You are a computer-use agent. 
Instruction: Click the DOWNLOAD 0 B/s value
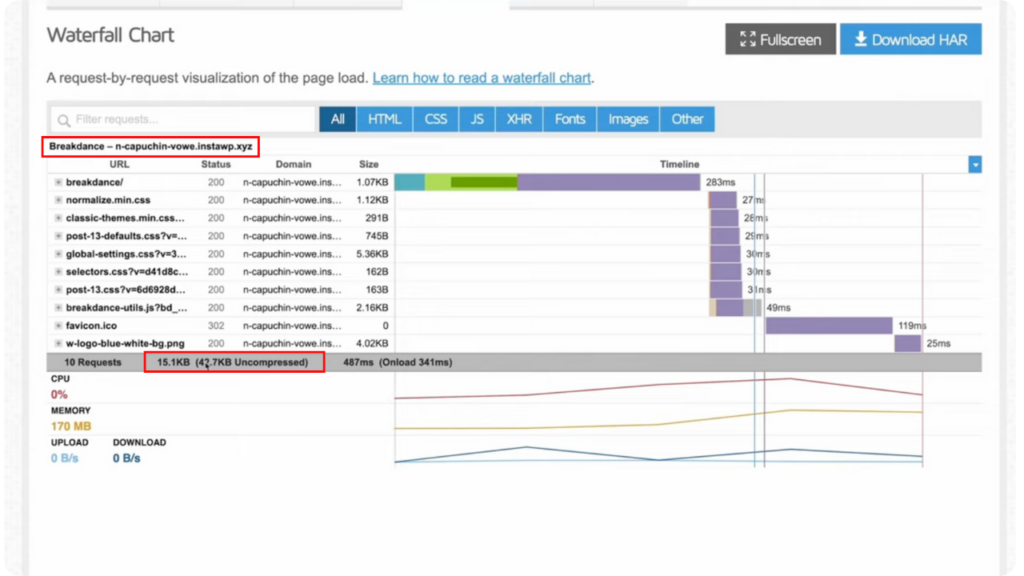(x=126, y=458)
